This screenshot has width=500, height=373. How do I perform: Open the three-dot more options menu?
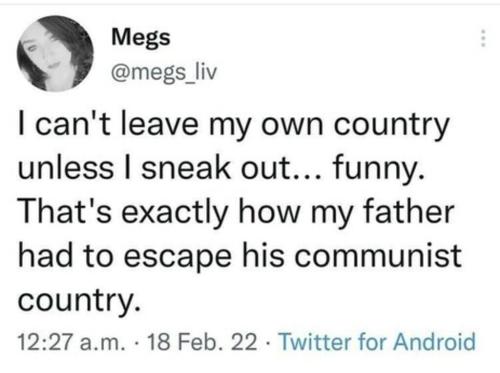[x=483, y=38]
